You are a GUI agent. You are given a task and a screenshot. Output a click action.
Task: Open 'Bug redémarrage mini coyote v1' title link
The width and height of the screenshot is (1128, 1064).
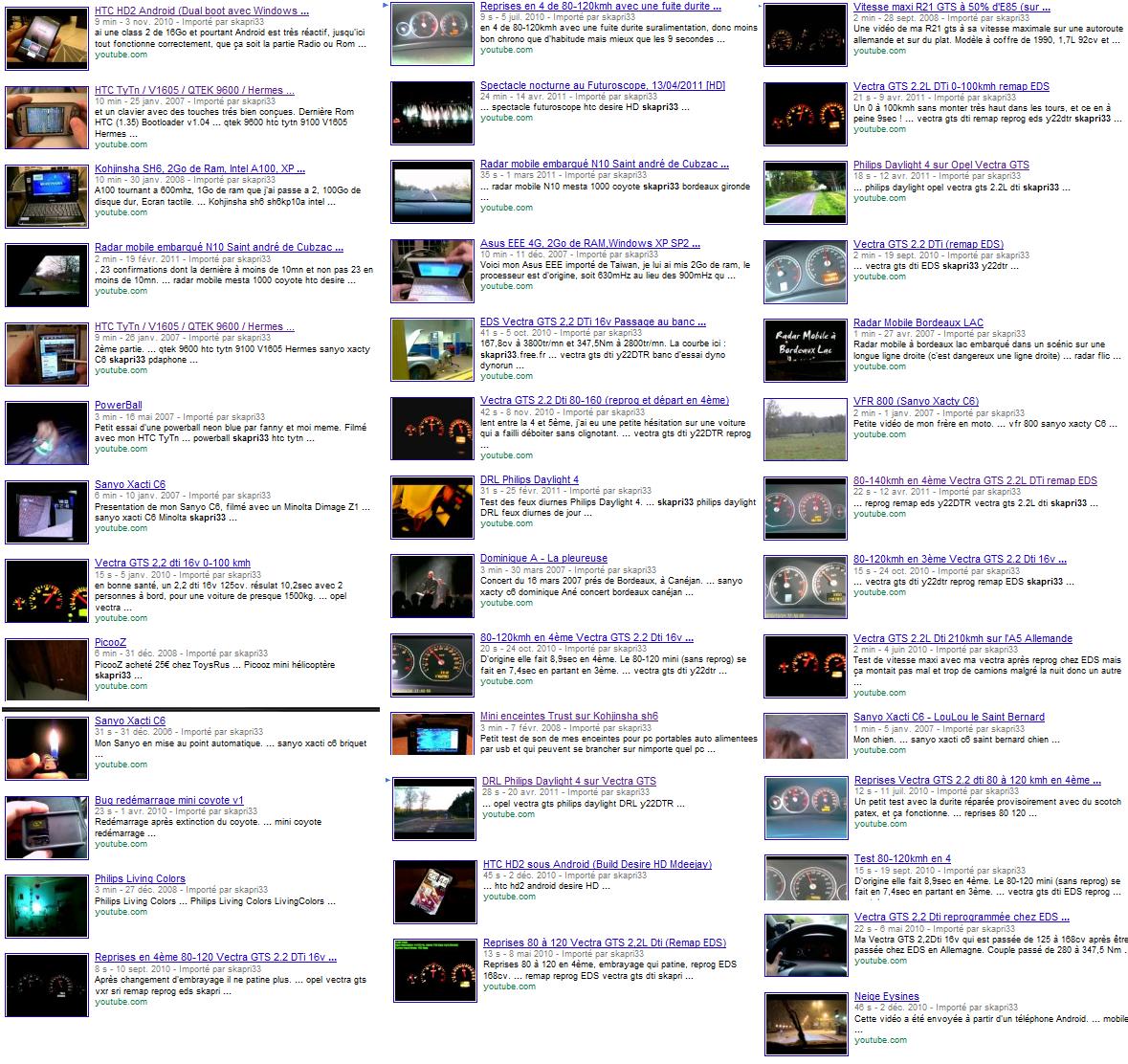pyautogui.click(x=169, y=799)
